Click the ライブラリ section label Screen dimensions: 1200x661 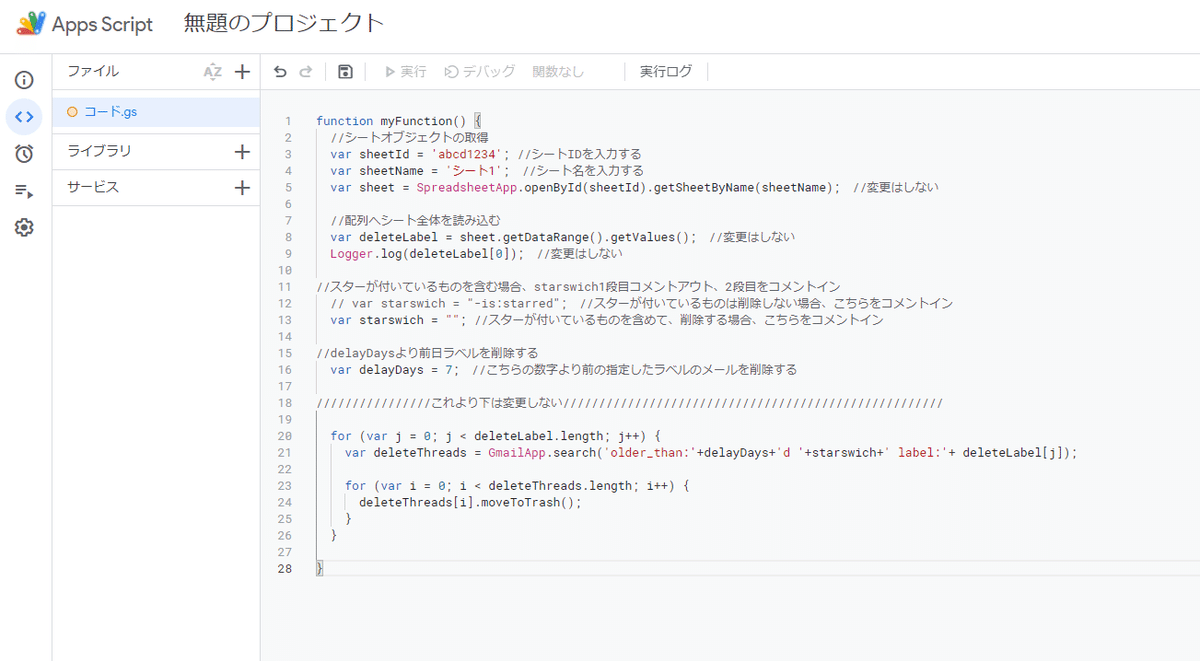[99, 152]
